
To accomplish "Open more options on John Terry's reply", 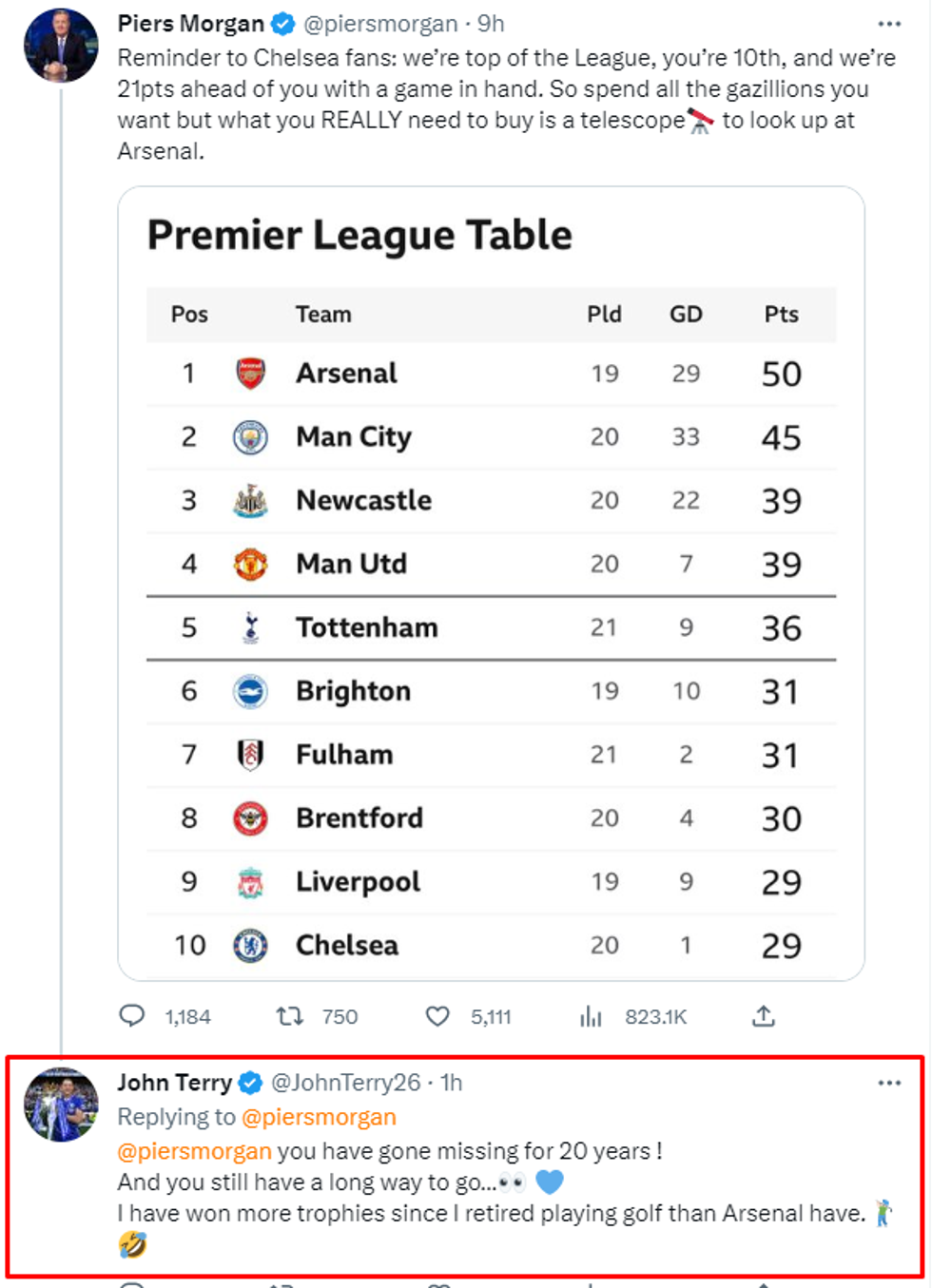I will pyautogui.click(x=889, y=1083).
